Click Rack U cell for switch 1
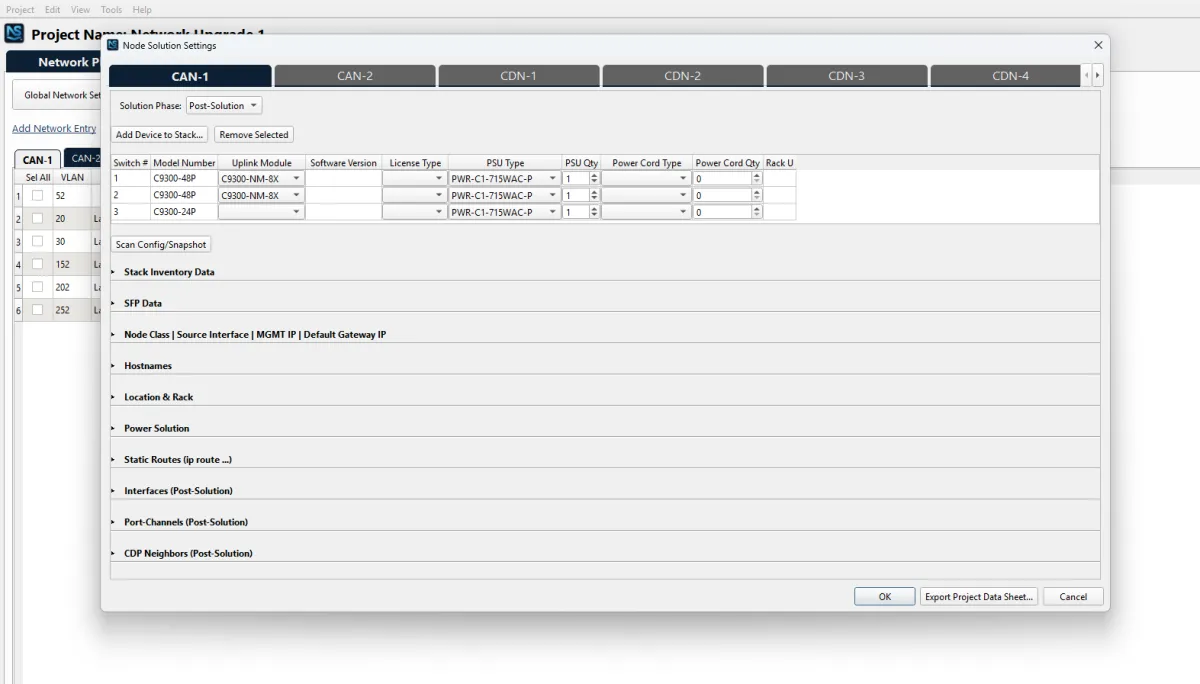 [780, 179]
